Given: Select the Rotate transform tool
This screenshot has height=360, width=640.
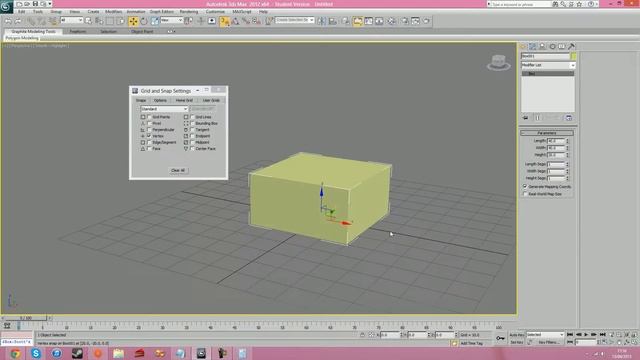Looking at the screenshot, I should [x=144, y=21].
